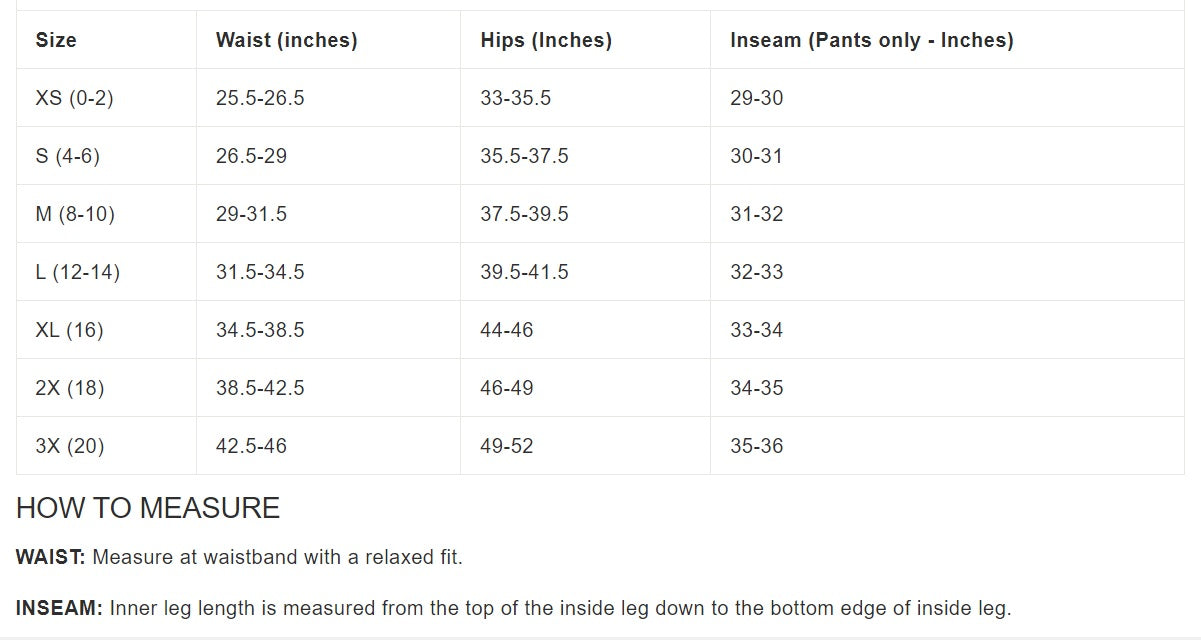Click inseam value 35-36

point(757,446)
